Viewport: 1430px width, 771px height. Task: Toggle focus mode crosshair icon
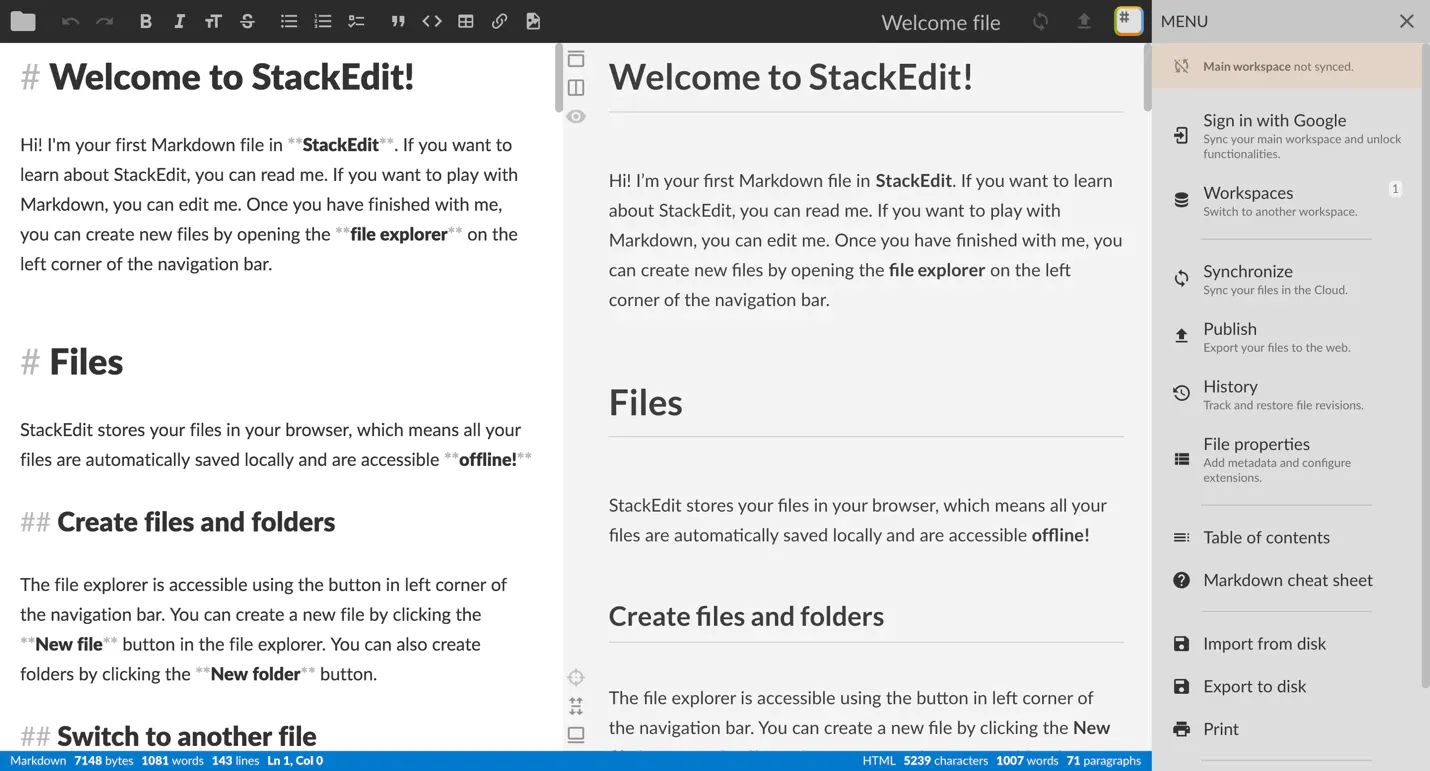click(576, 677)
